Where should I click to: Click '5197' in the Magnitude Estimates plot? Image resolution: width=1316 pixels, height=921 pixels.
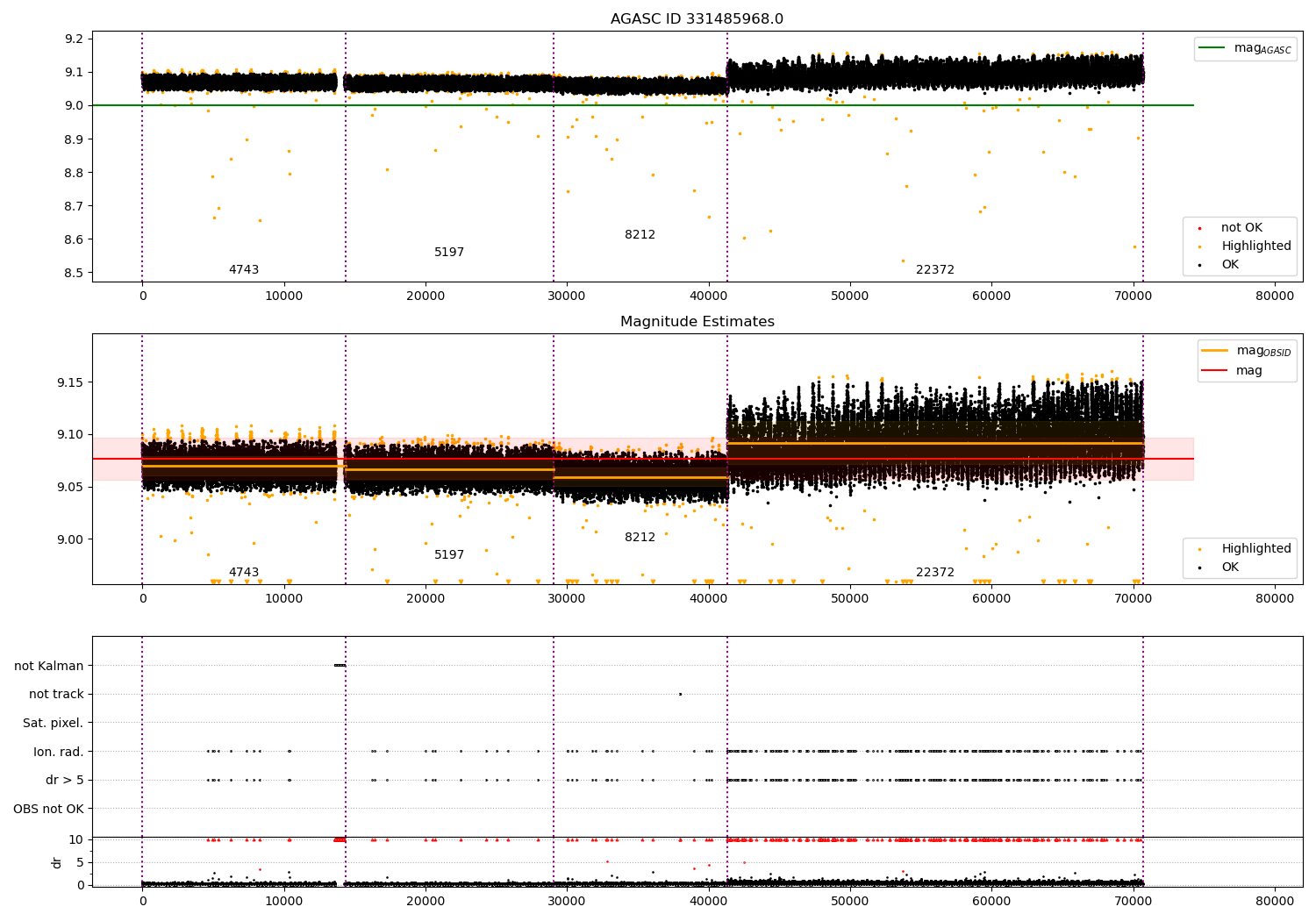[449, 555]
